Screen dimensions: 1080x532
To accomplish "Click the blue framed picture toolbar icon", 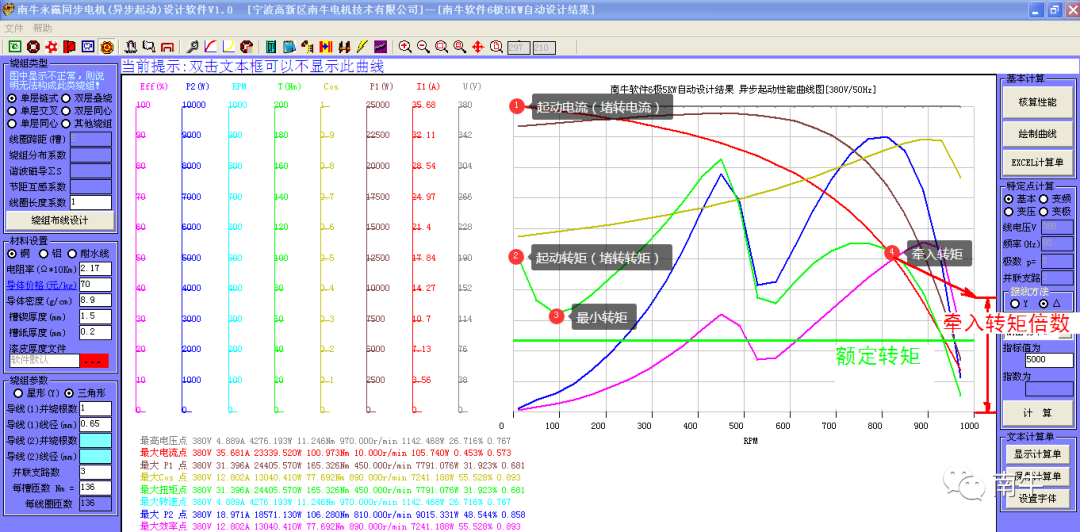I will point(88,47).
